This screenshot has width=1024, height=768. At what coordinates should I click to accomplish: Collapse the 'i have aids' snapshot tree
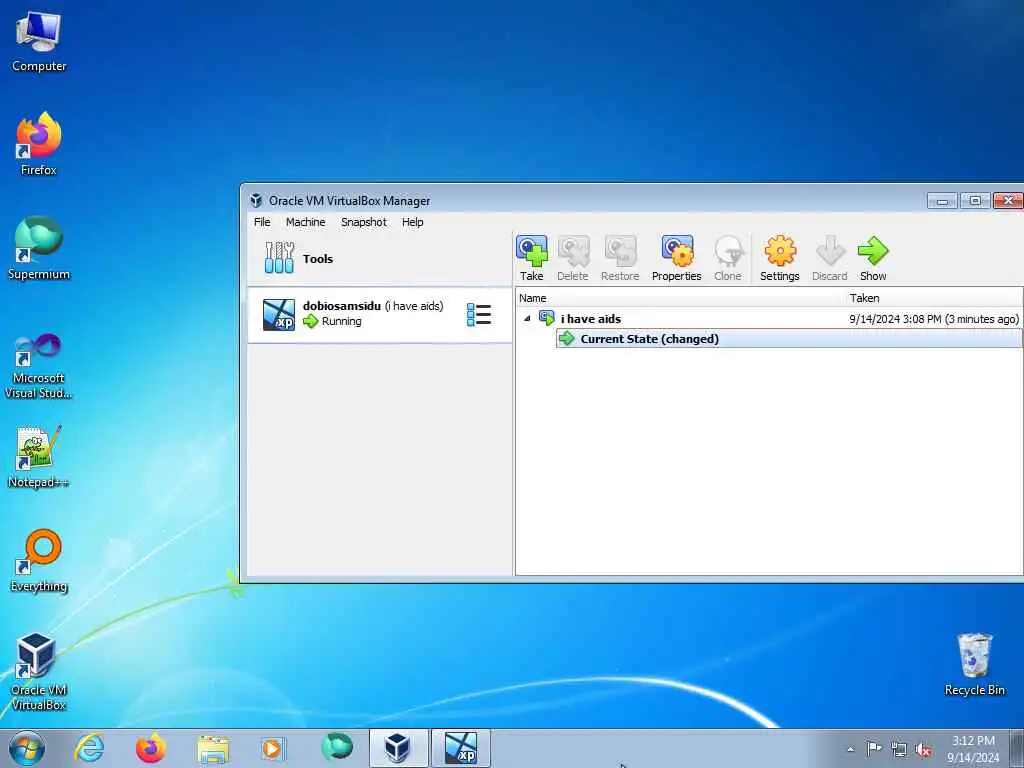tap(527, 319)
